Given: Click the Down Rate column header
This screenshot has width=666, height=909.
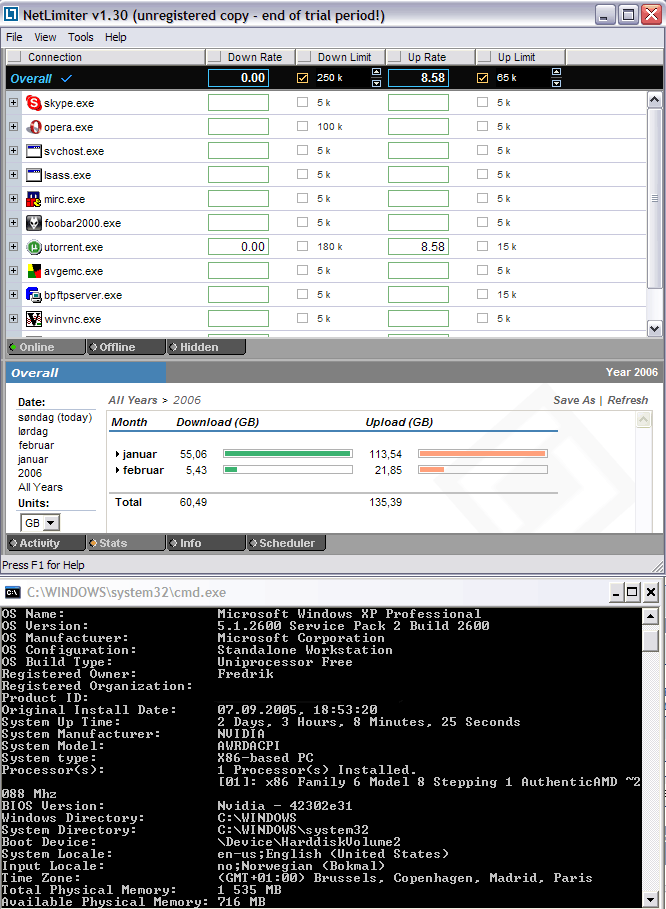Looking at the screenshot, I should (250, 57).
